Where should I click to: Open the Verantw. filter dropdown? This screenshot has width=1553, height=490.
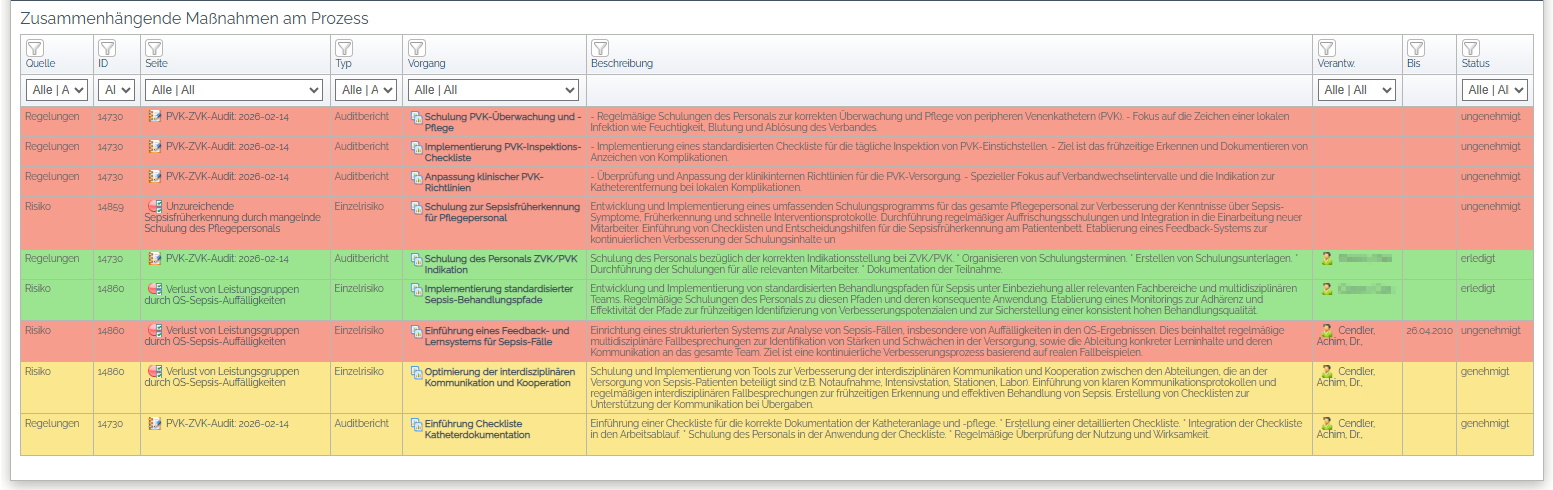[1356, 90]
